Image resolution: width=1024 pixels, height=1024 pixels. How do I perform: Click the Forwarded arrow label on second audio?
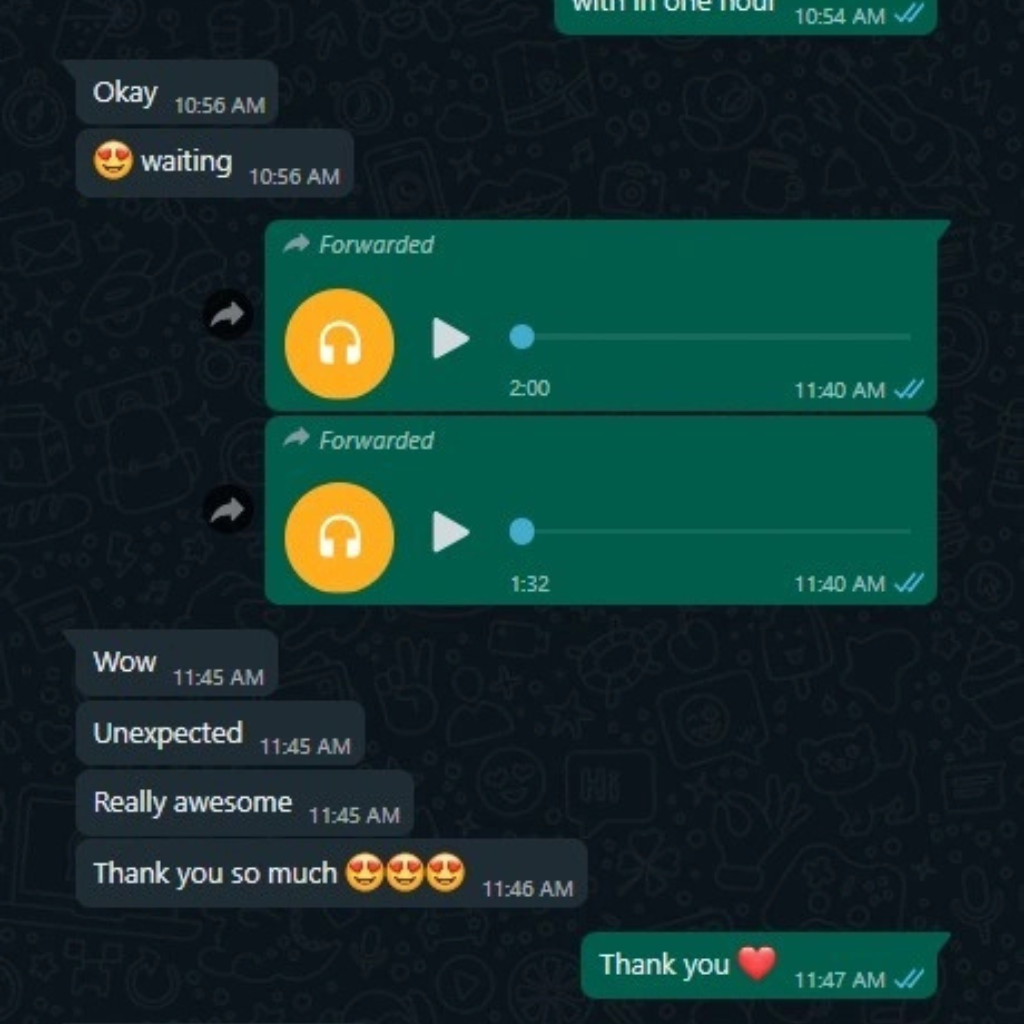359,440
